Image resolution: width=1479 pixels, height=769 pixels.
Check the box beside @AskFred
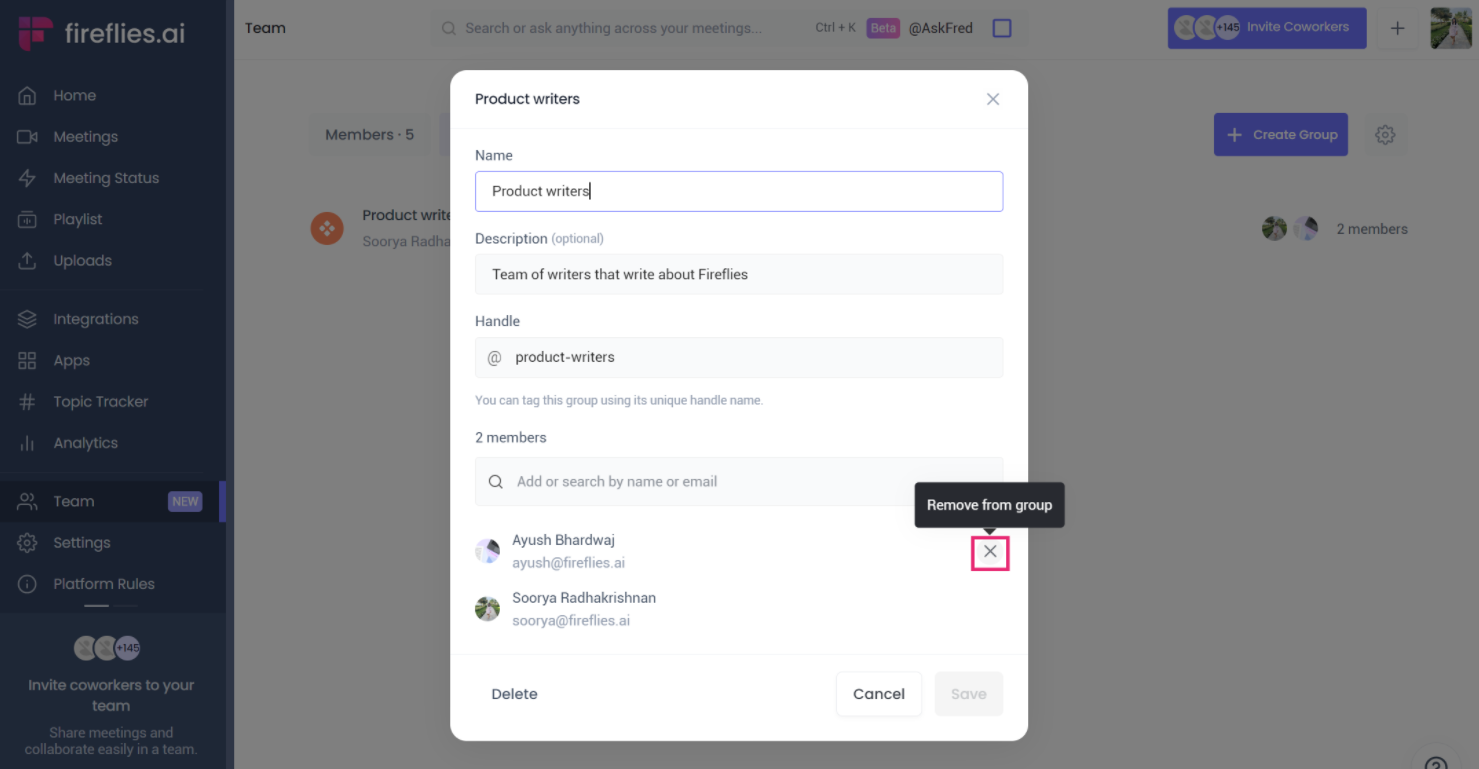1001,28
